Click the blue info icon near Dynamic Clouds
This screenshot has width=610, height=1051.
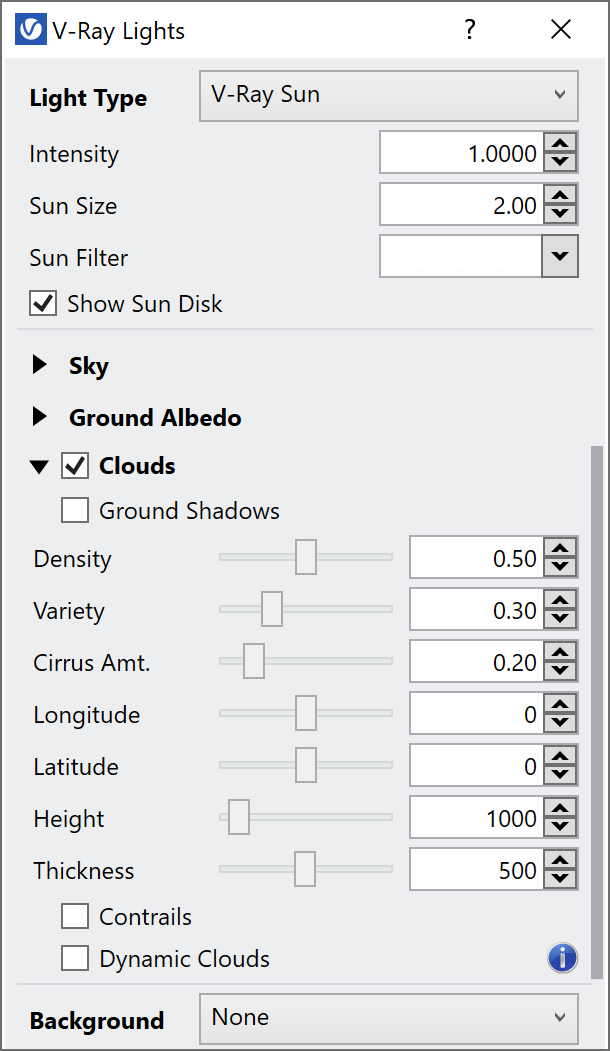pyautogui.click(x=562, y=958)
